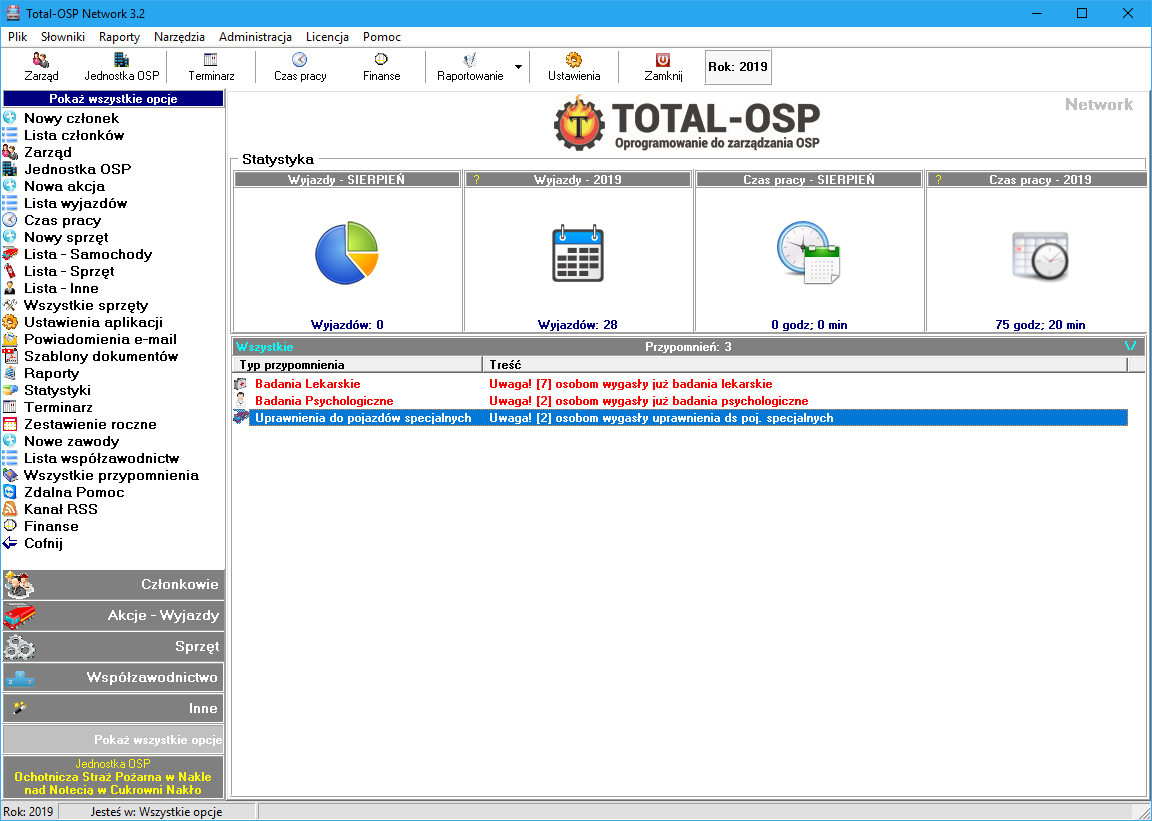This screenshot has height=821, width=1152.
Task: Select Badania Lekarskie reminder row
Action: (x=680, y=384)
